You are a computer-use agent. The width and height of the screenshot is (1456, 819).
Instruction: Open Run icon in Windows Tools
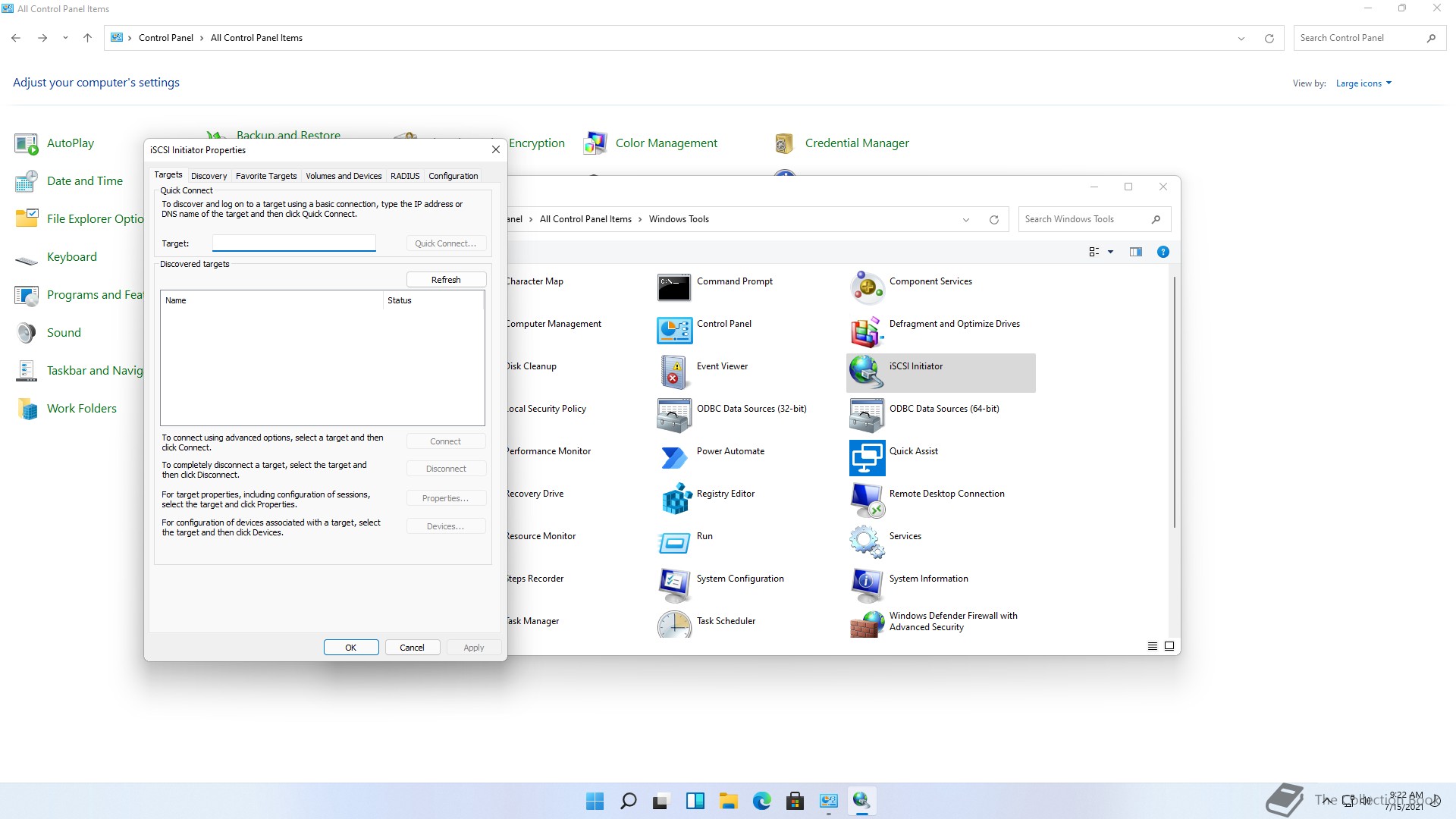(x=674, y=542)
